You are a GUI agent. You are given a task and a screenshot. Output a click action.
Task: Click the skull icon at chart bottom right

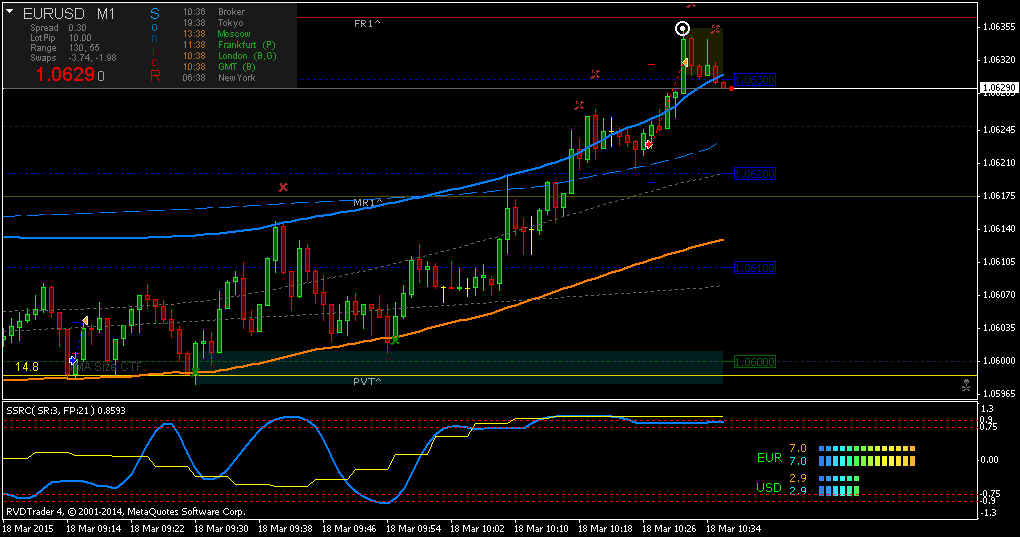[x=967, y=386]
